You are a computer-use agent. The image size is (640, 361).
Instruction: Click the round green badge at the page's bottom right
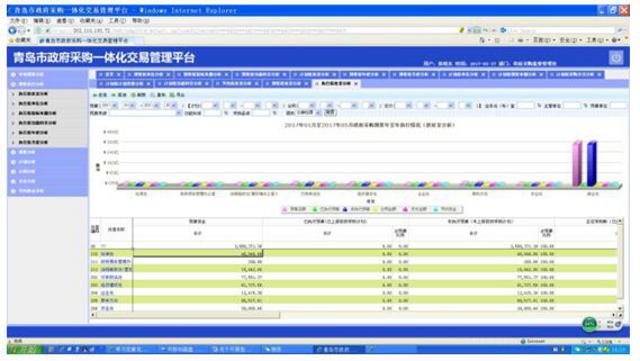[589, 324]
